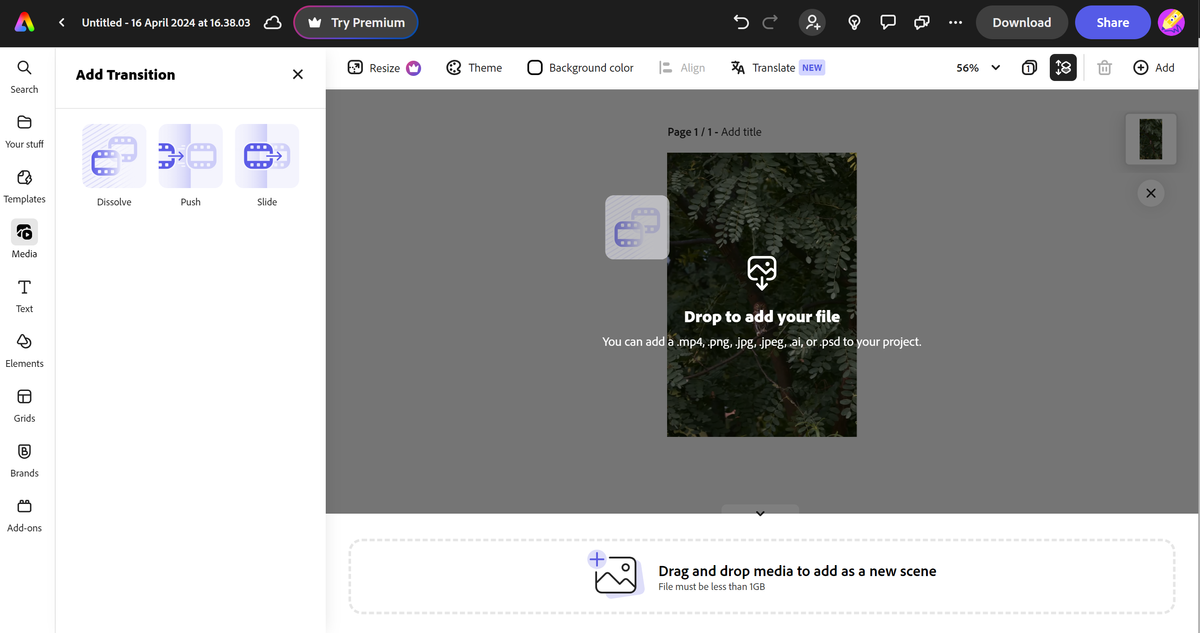Redo the last action
This screenshot has width=1200, height=633.
[770, 22]
